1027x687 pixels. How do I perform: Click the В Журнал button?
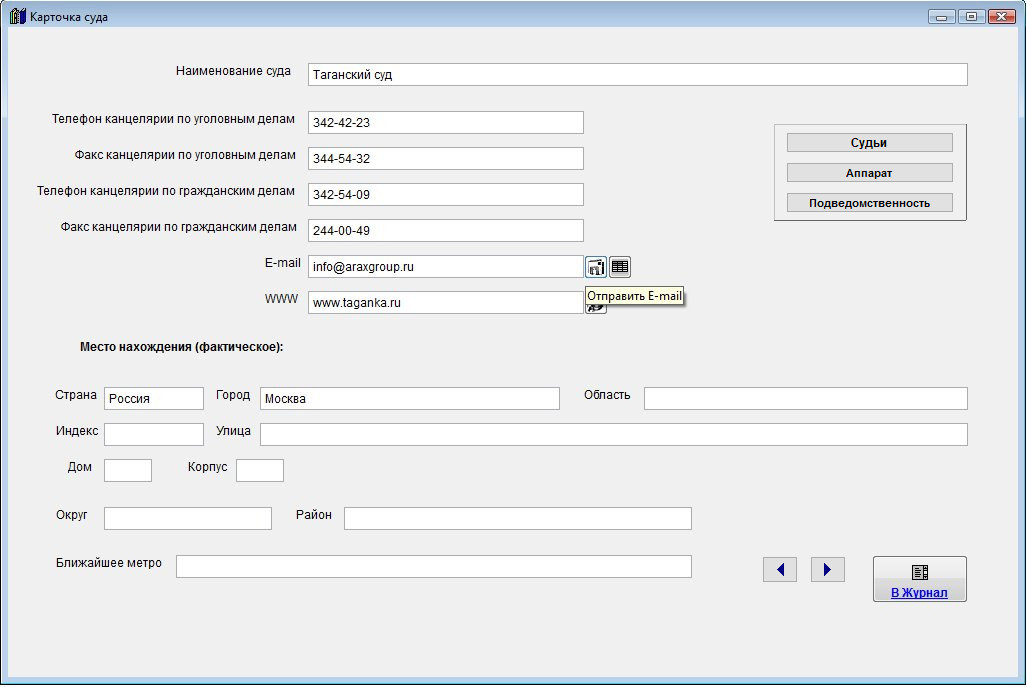[919, 579]
